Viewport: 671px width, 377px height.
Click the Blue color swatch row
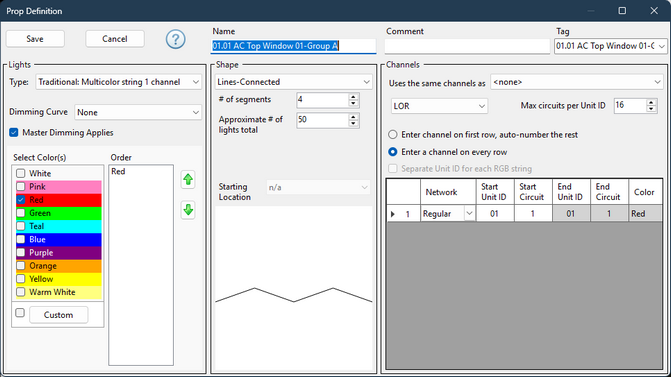tap(59, 239)
